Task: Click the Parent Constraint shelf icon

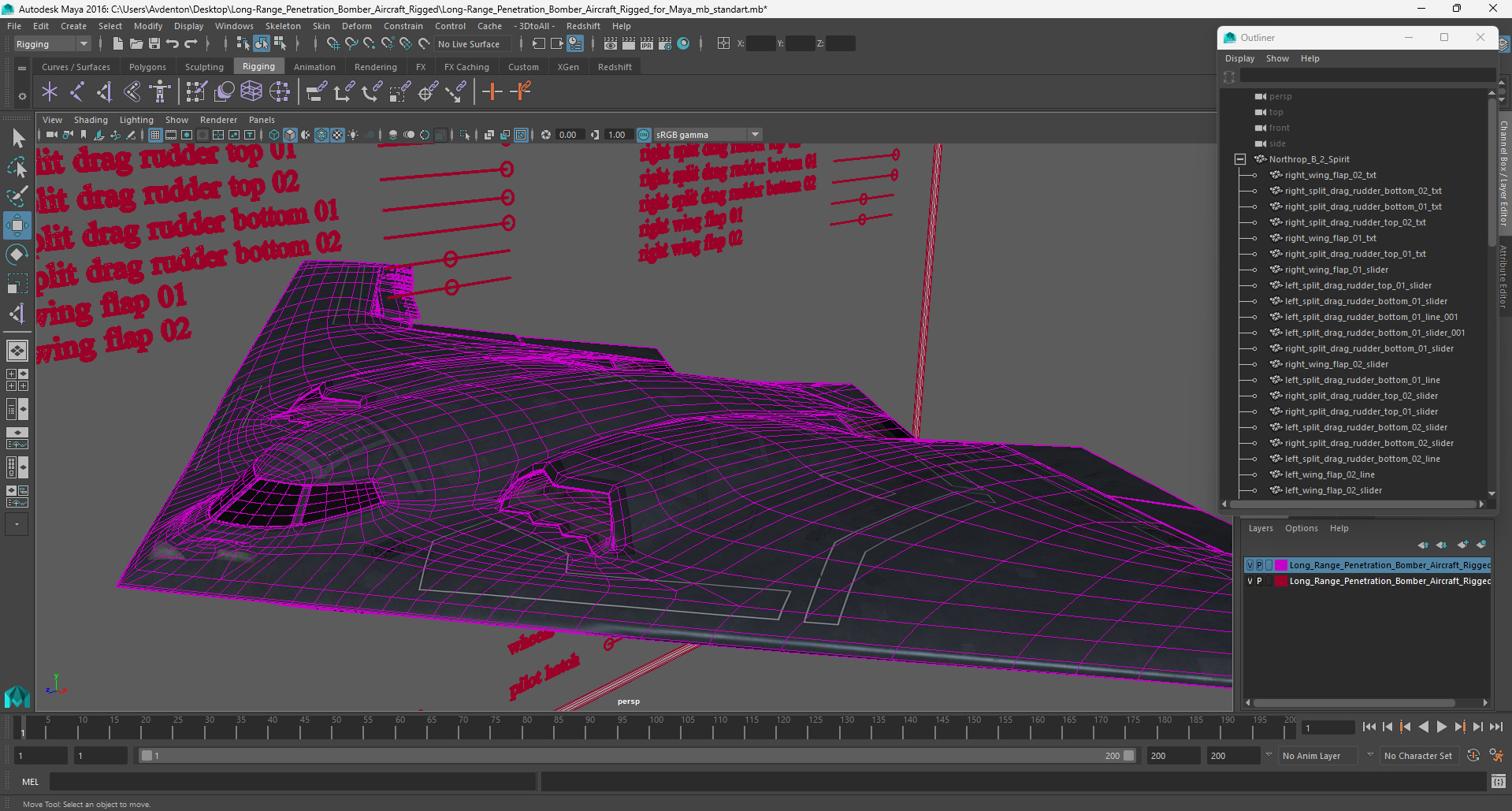Action: (317, 92)
